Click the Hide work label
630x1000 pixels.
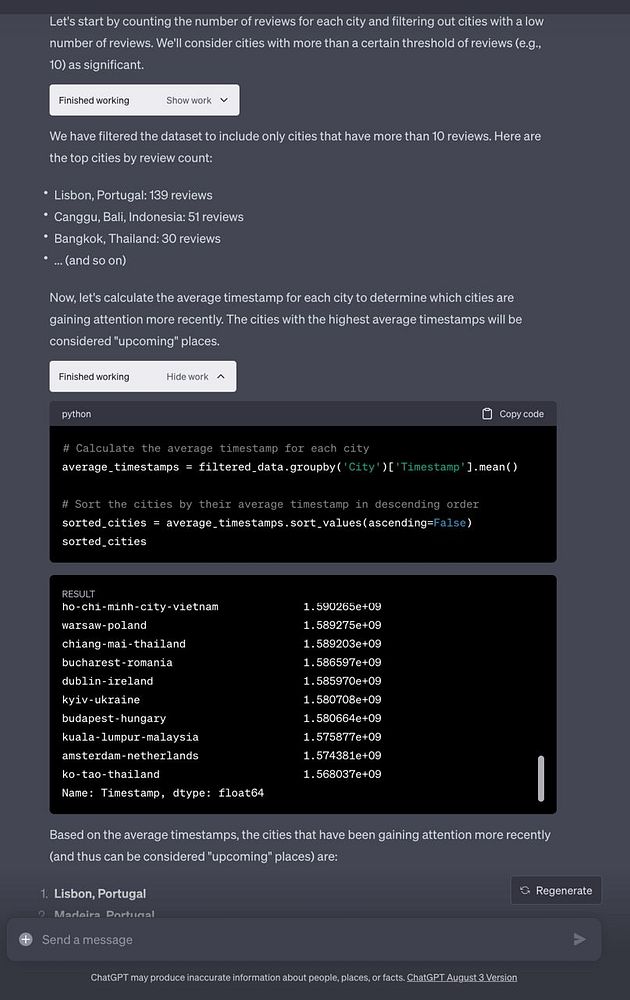coord(187,376)
